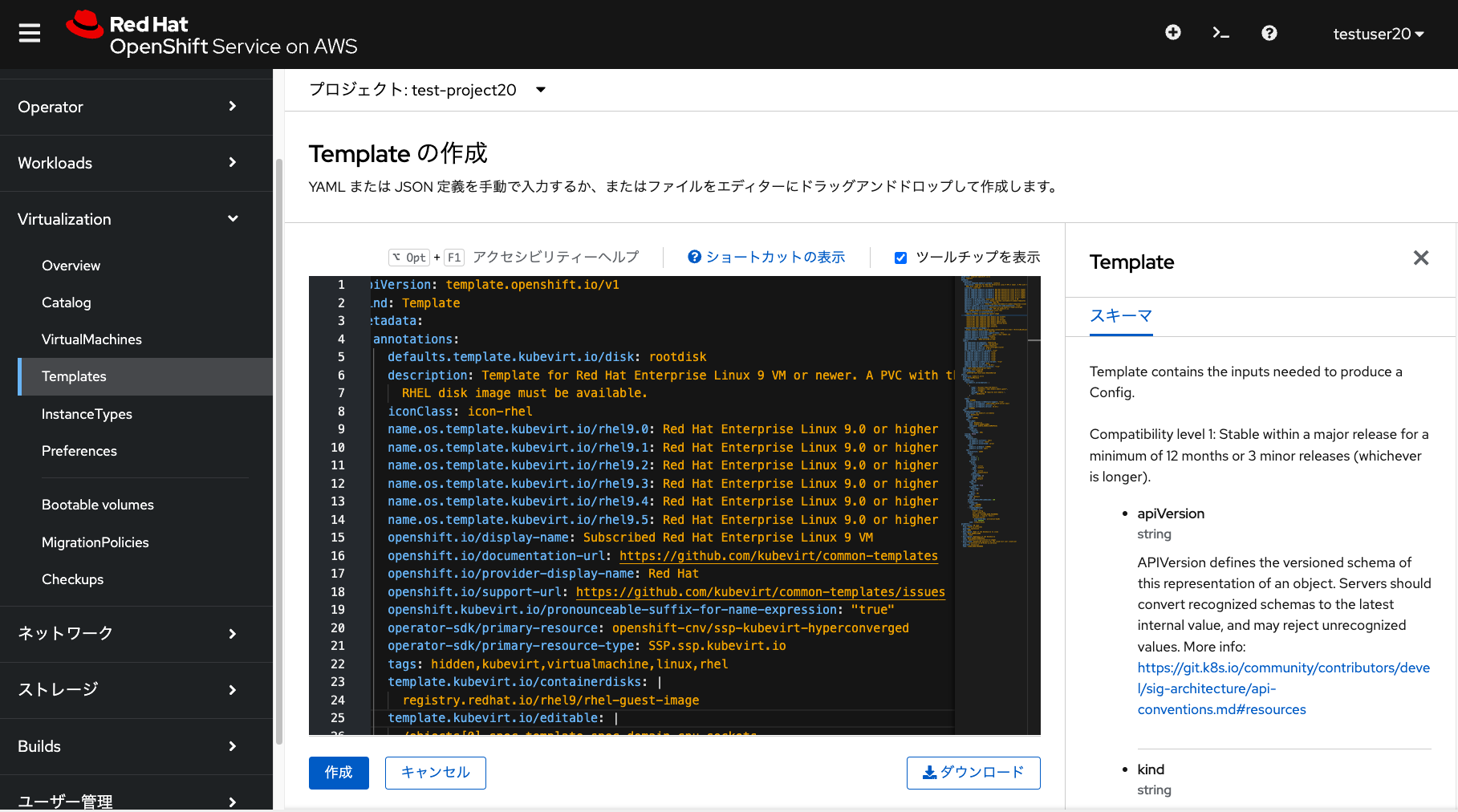
Task: Open the hamburger navigation menu
Action: click(x=30, y=33)
